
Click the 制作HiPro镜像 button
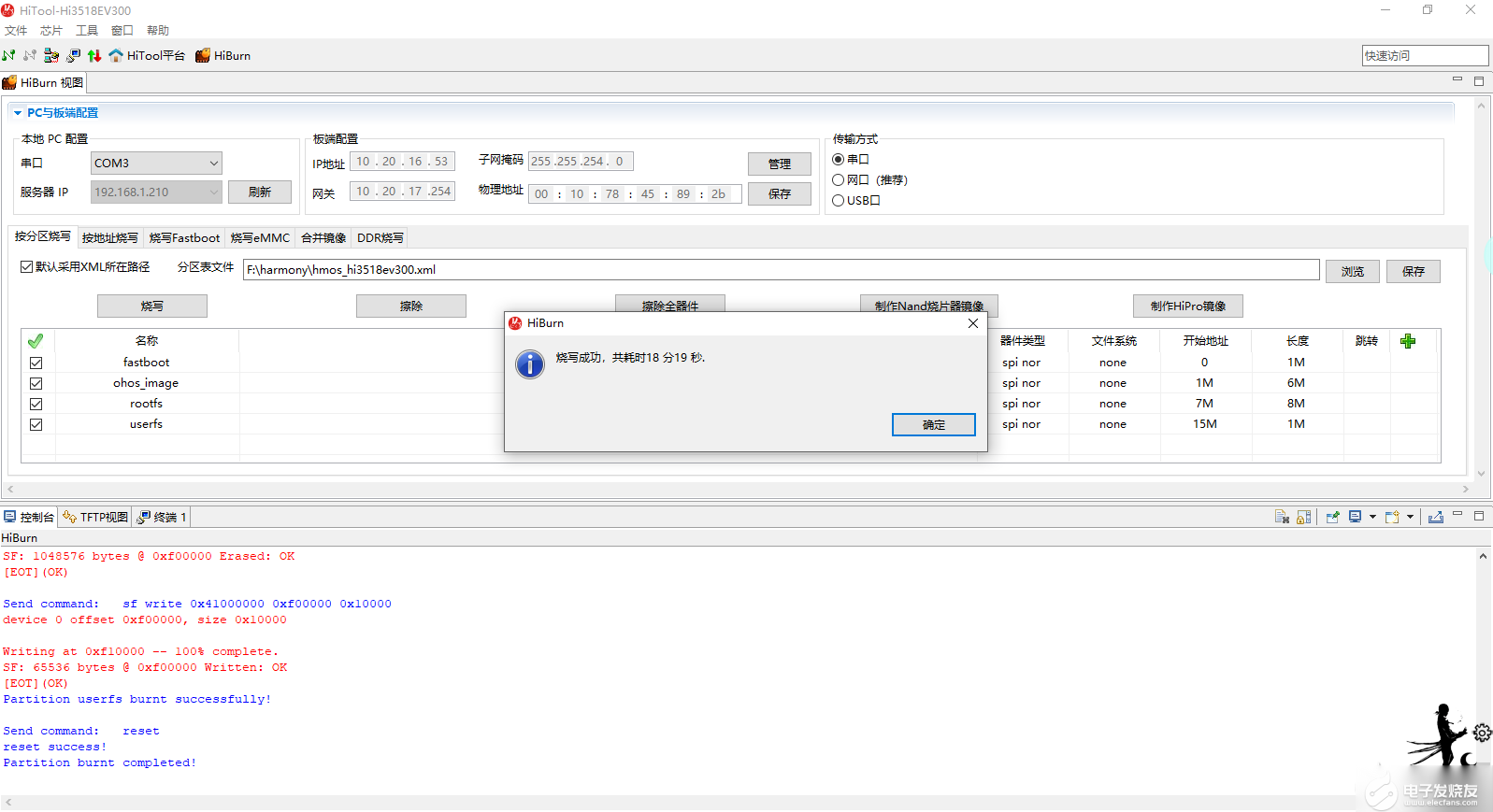click(x=1188, y=306)
